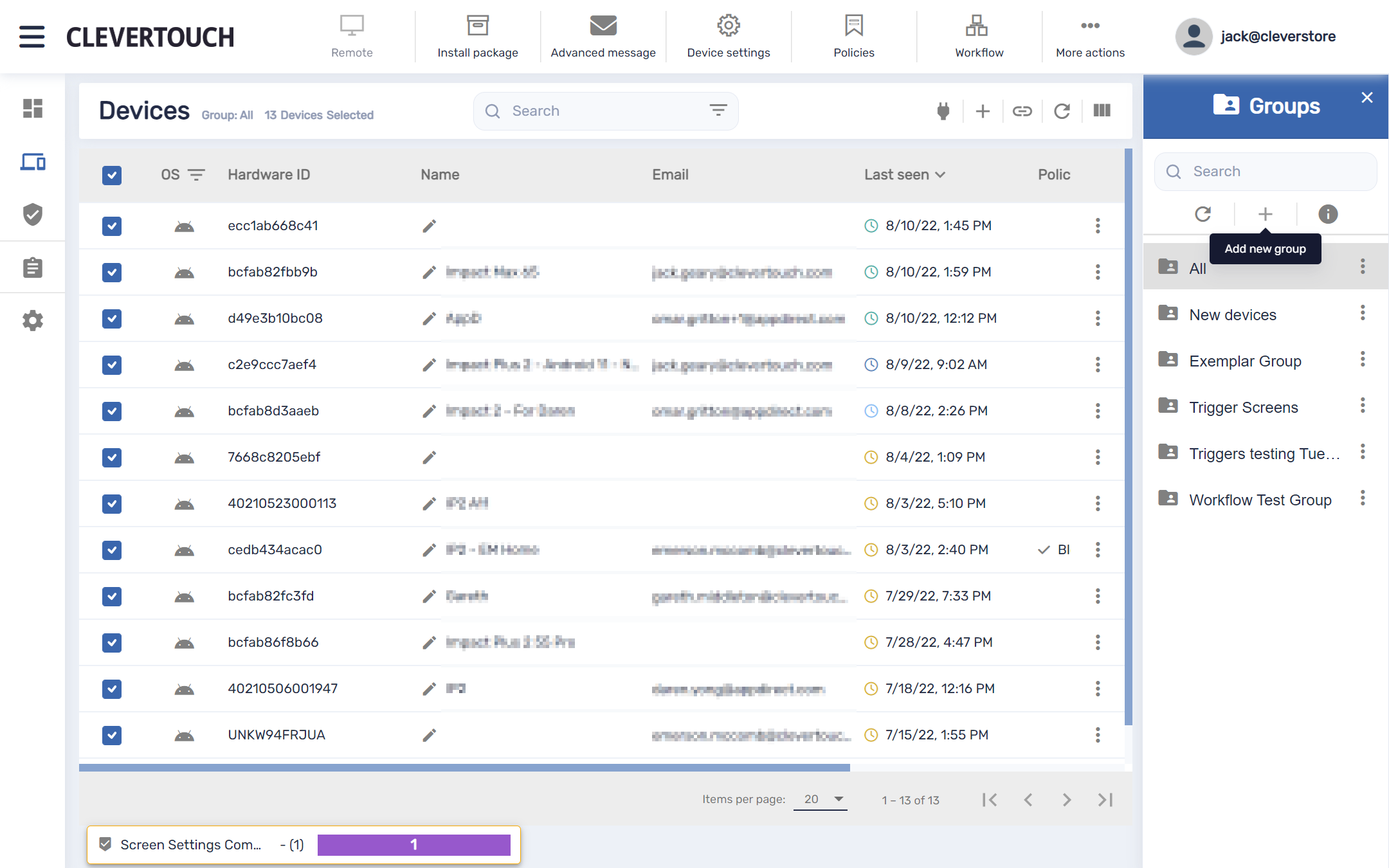Click Add new group plus icon

pos(1265,213)
